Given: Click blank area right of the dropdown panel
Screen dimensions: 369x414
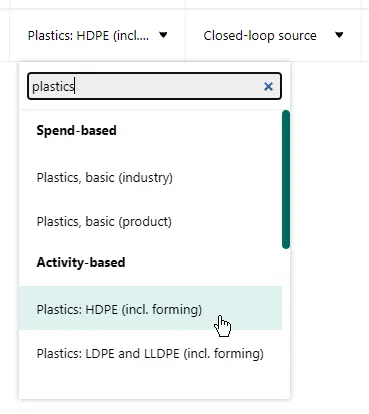Looking at the screenshot, I should click(329, 233).
